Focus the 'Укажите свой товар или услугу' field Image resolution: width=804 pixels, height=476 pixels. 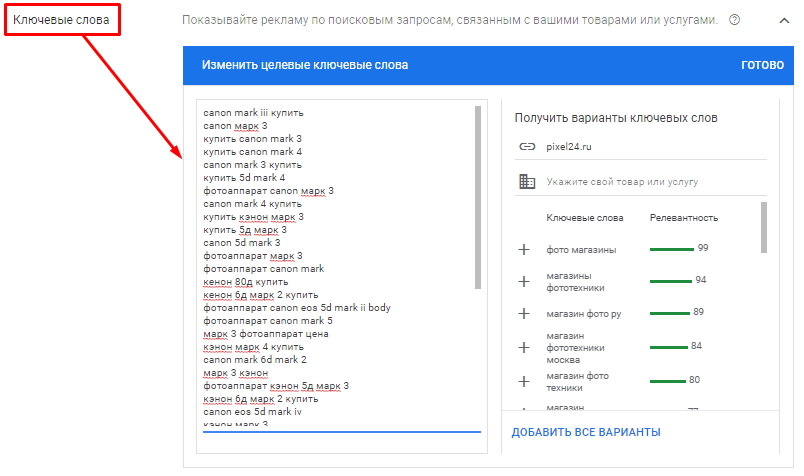pos(650,182)
